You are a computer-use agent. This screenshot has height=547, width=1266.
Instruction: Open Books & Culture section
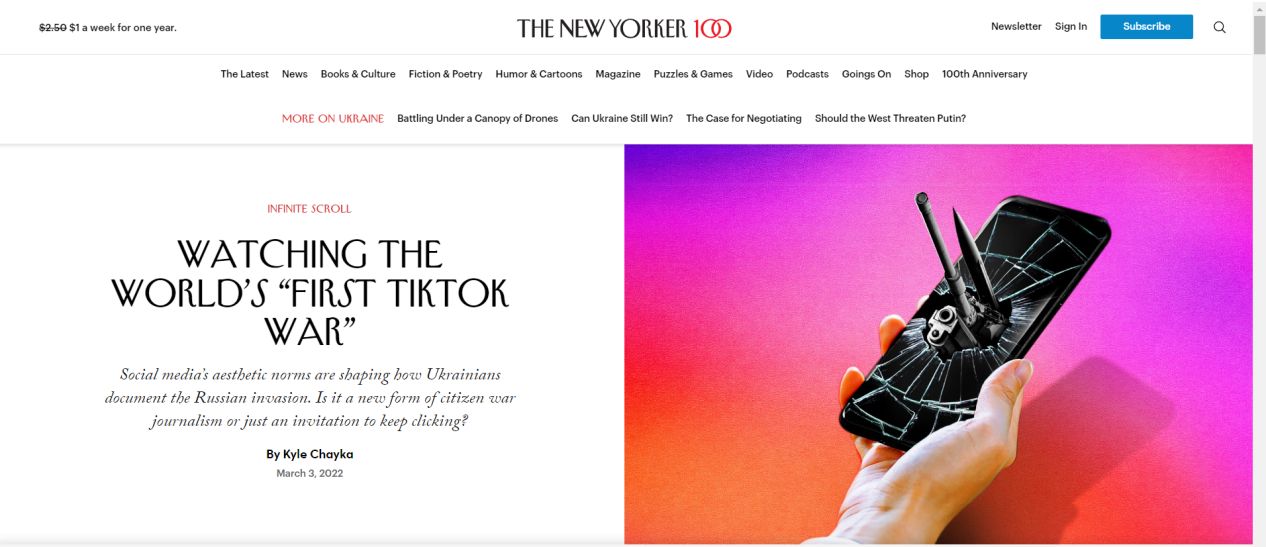point(358,74)
